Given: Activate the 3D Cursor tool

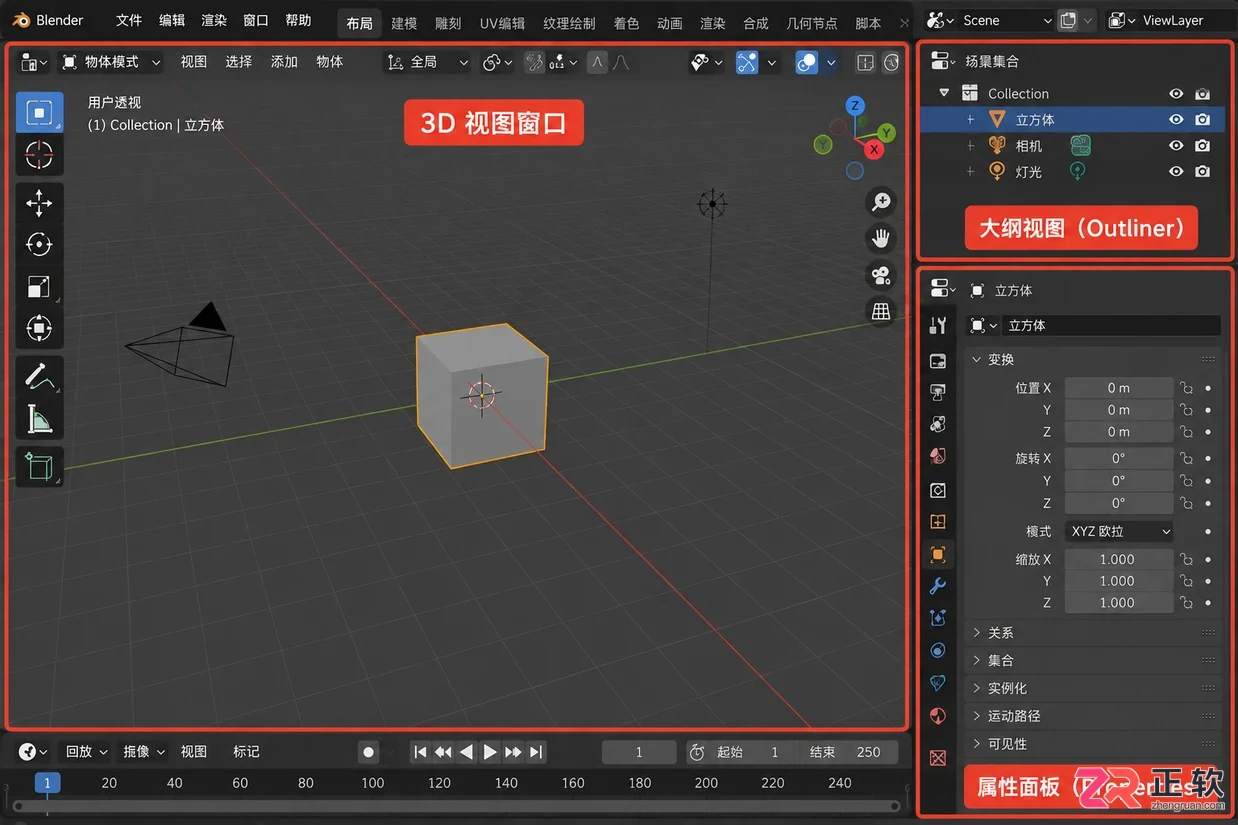Looking at the screenshot, I should coord(39,155).
